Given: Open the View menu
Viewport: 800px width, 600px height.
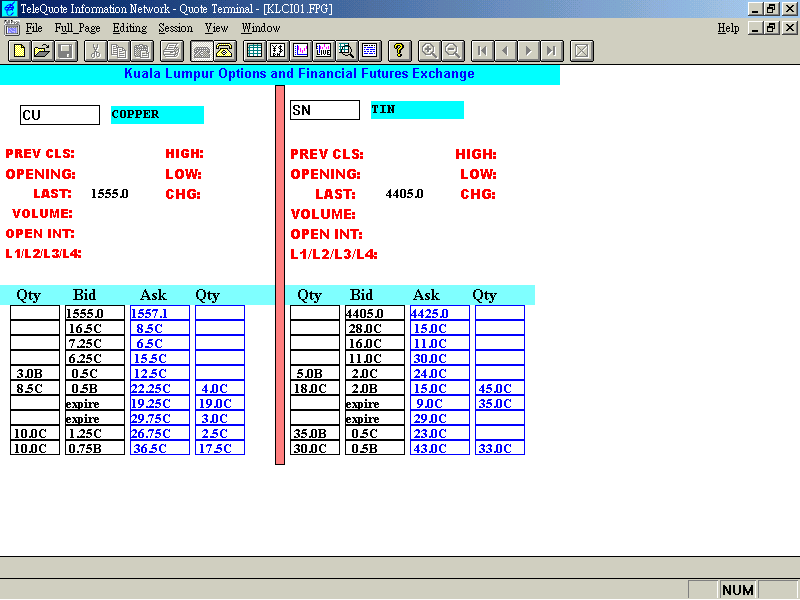Looking at the screenshot, I should pos(216,28).
